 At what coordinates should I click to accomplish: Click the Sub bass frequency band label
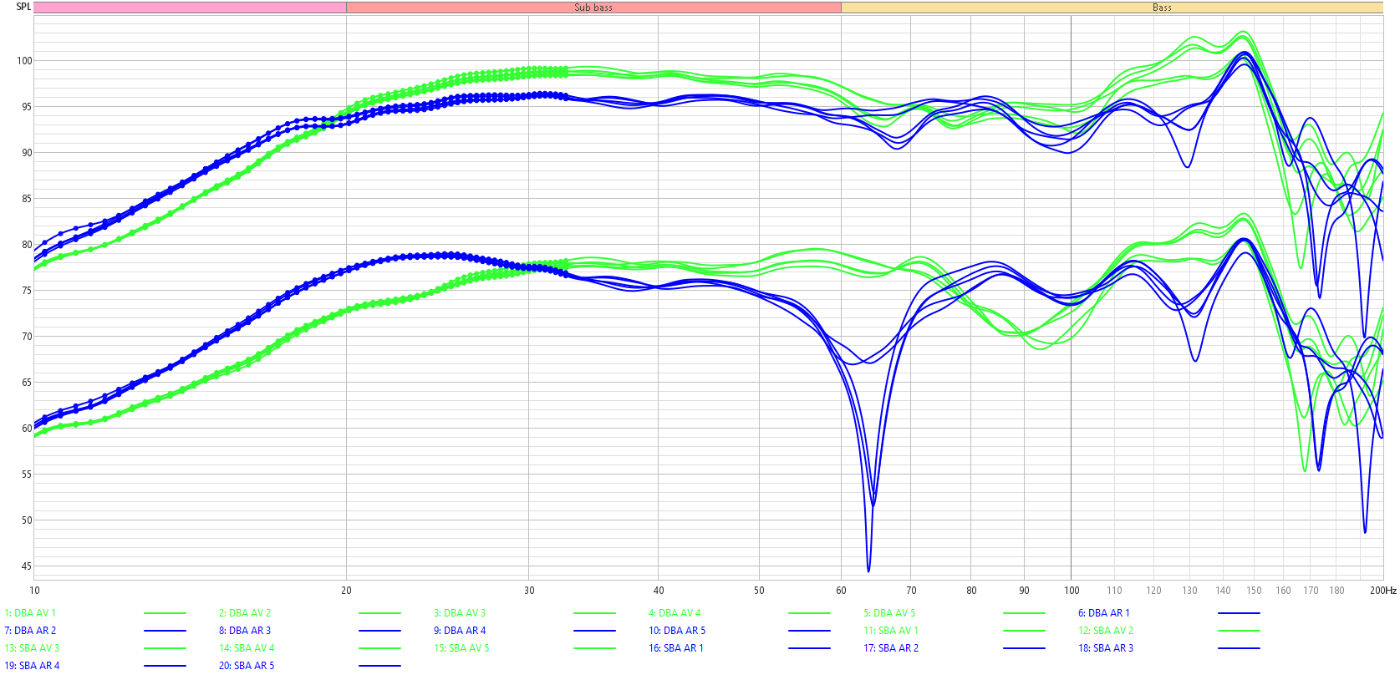coord(593,7)
